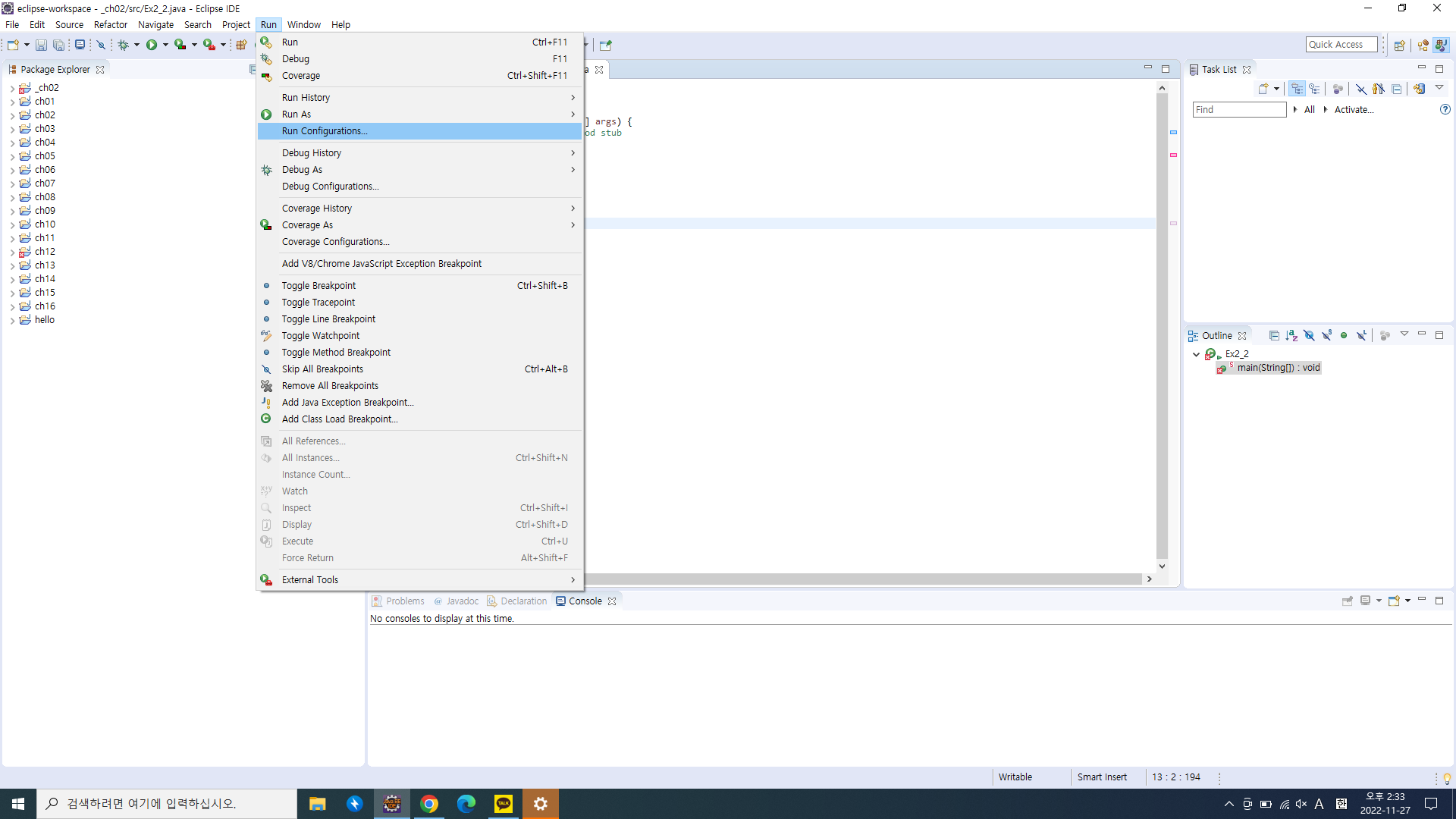Click the green Run toolbar button
The width and height of the screenshot is (1456, 819).
[152, 45]
